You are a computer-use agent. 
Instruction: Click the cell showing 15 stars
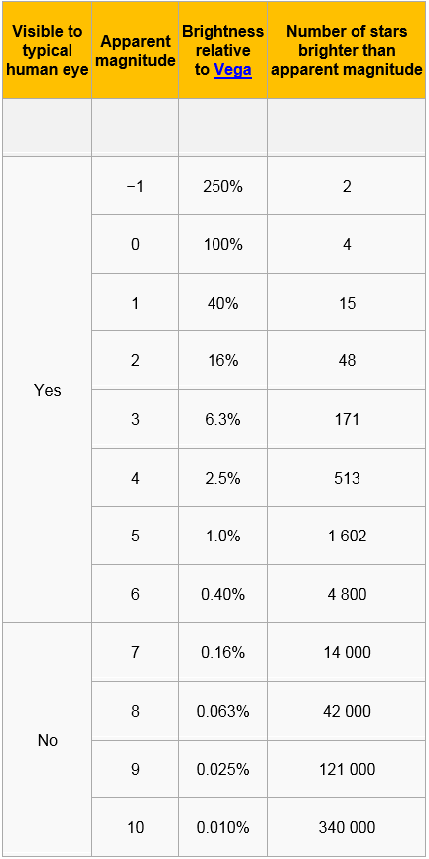(x=347, y=302)
